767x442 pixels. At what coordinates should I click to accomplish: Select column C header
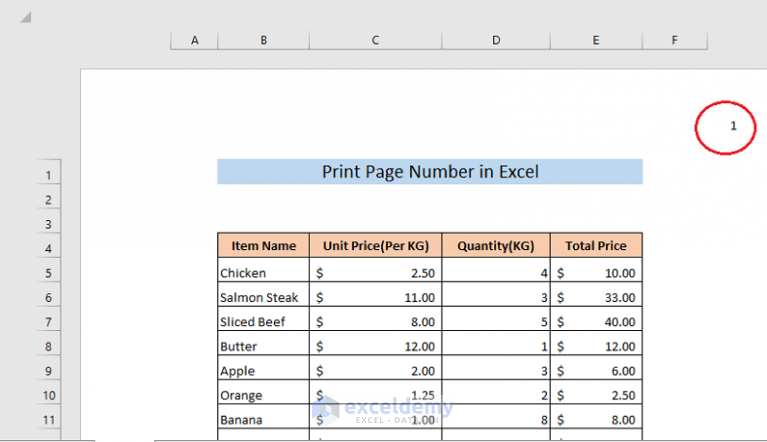(375, 41)
